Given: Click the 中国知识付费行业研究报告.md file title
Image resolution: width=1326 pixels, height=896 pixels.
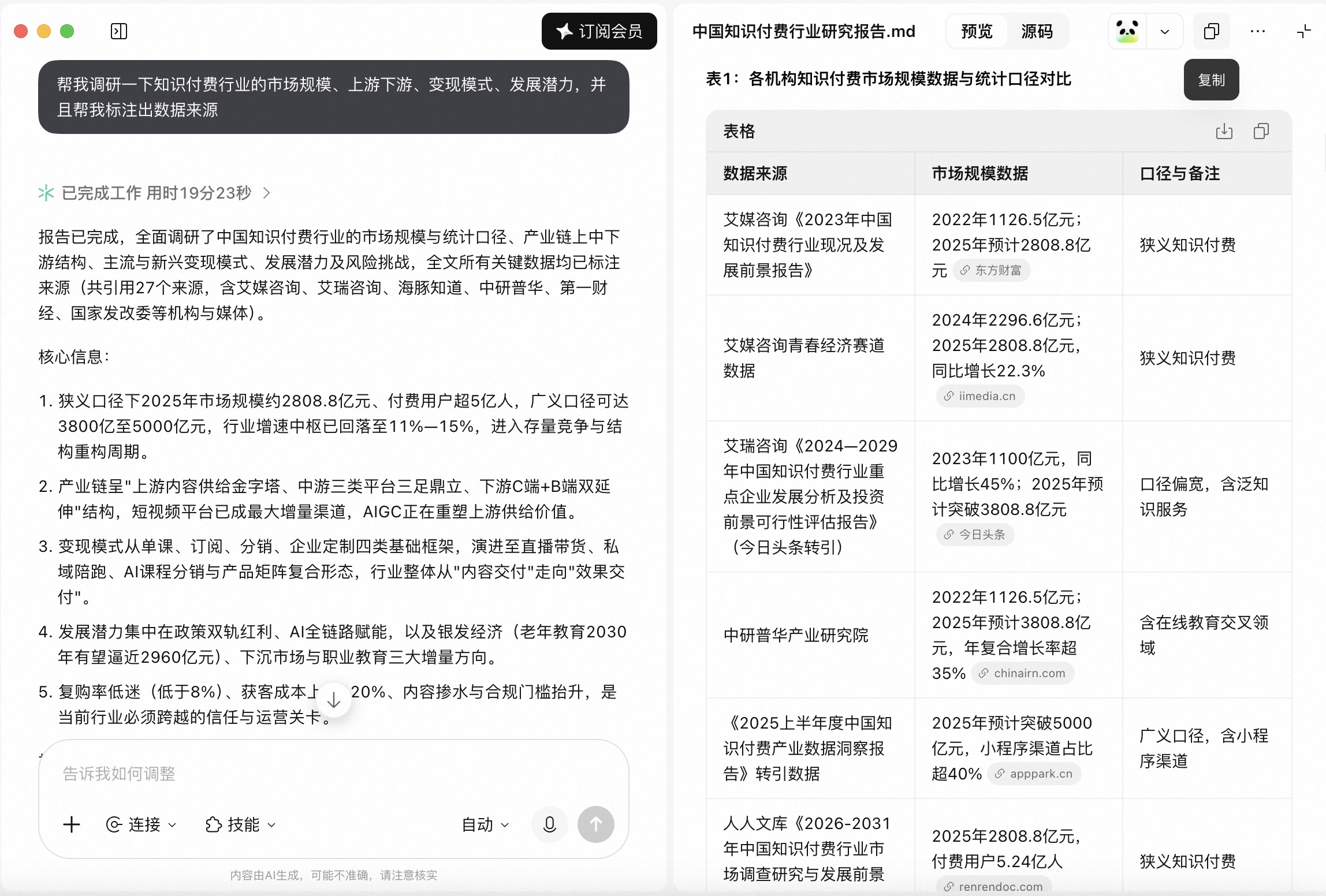Looking at the screenshot, I should click(804, 31).
